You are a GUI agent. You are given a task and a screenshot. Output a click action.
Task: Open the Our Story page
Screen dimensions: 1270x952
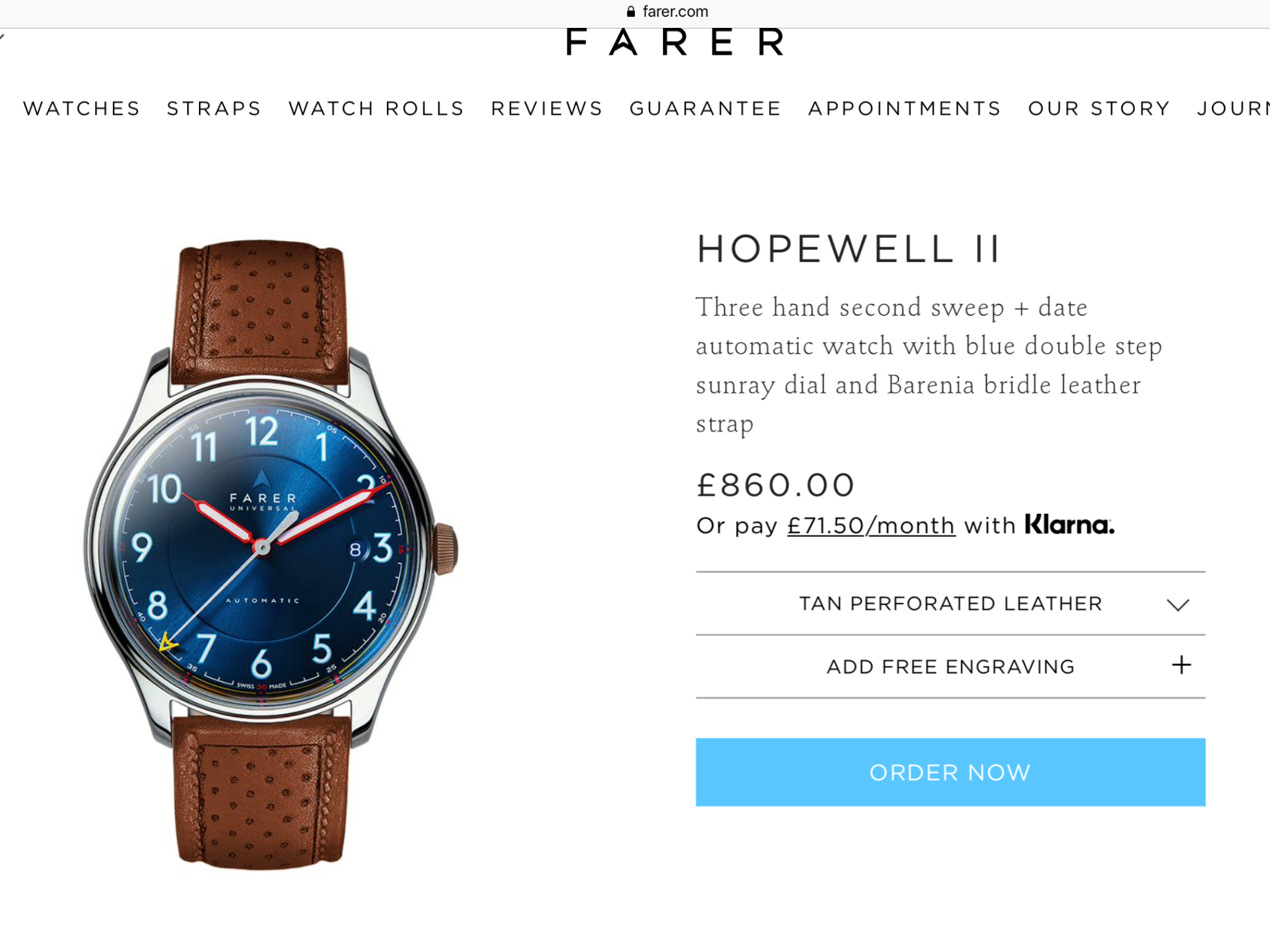coord(1099,108)
